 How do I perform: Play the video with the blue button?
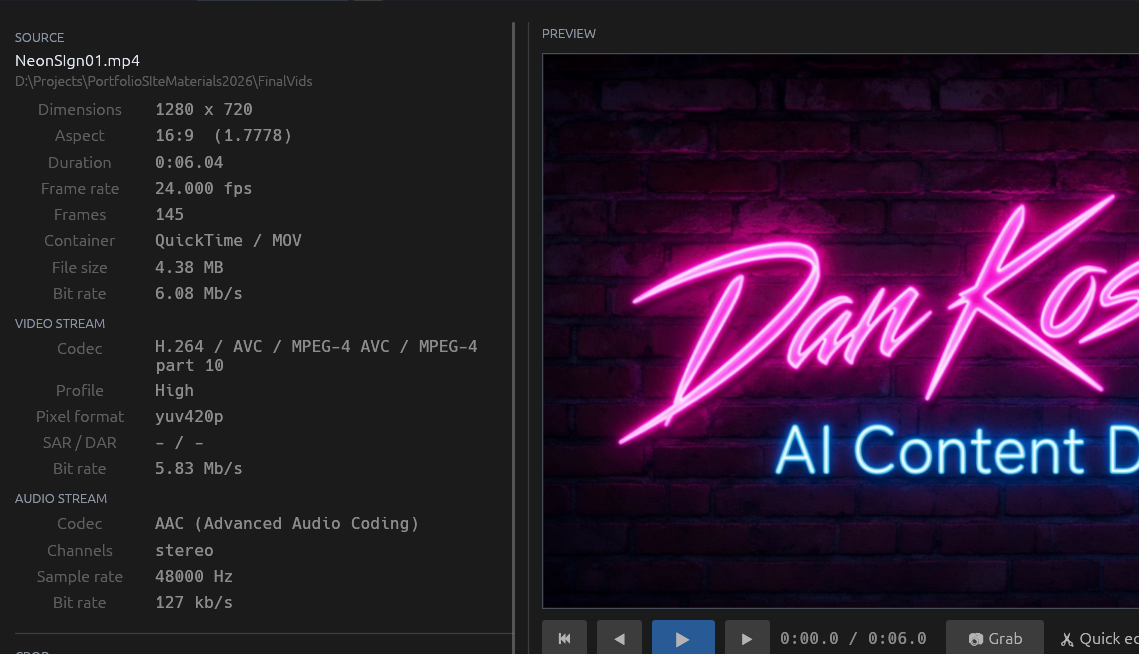683,639
